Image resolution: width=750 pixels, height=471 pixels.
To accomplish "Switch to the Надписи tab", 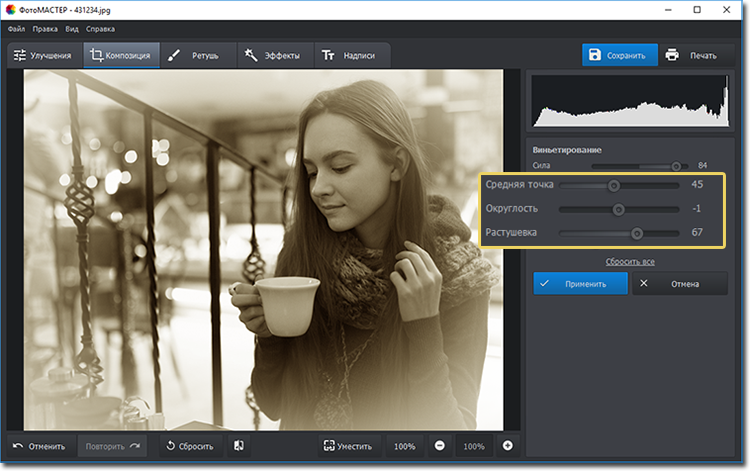I will coord(352,55).
